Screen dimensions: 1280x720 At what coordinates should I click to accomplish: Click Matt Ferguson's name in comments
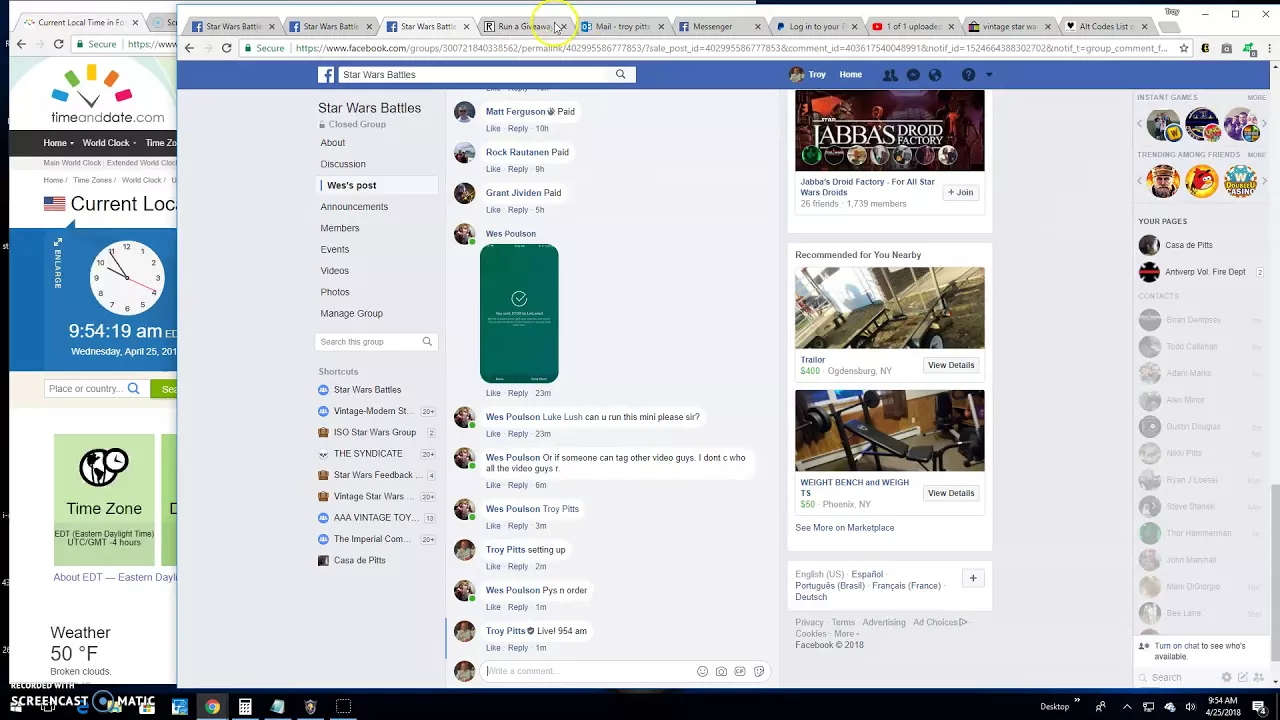click(x=515, y=112)
